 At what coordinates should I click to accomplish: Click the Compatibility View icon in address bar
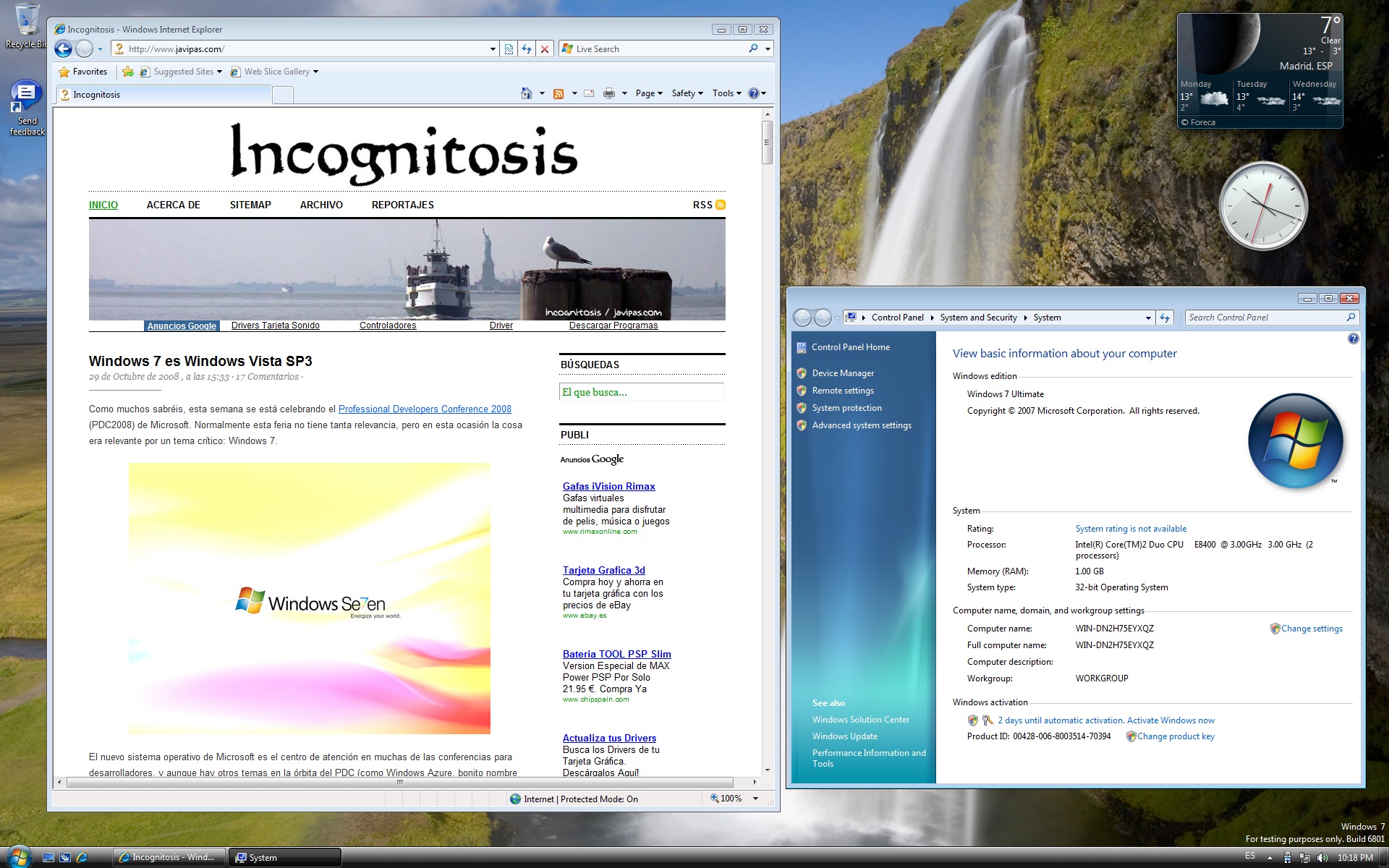509,49
